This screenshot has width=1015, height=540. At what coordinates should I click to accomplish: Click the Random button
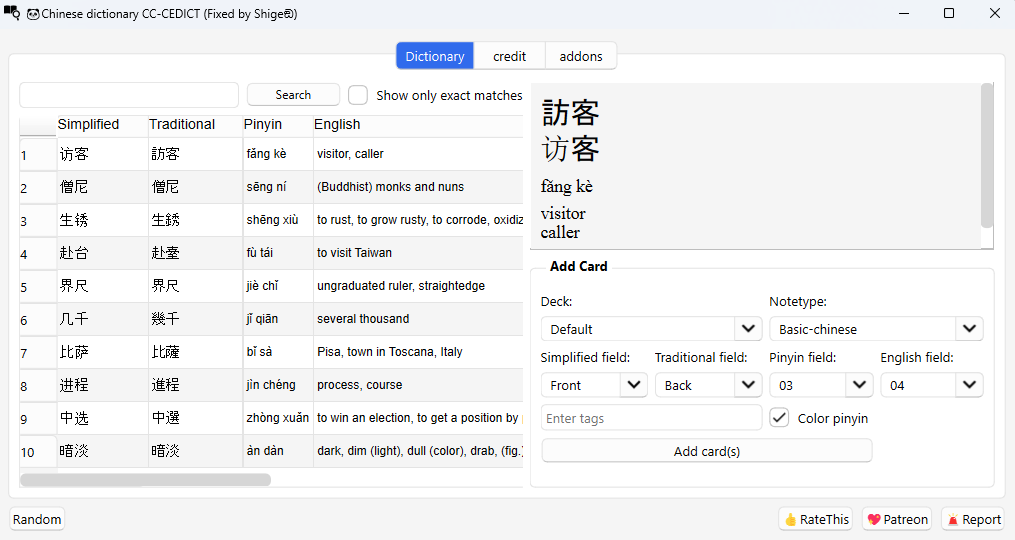37,519
